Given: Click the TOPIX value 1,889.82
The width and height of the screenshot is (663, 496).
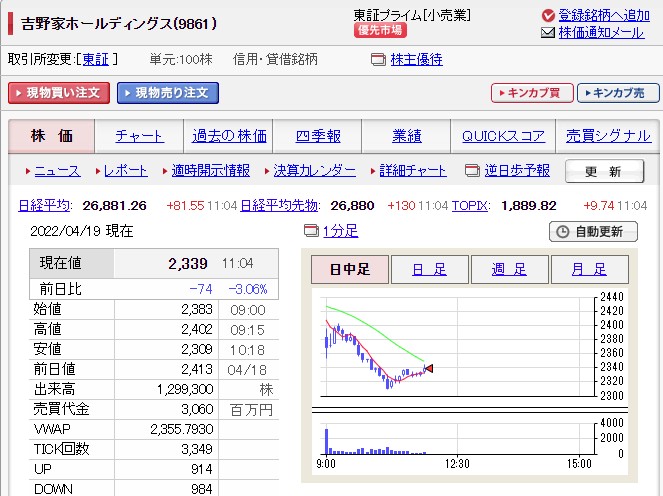Looking at the screenshot, I should [529, 206].
